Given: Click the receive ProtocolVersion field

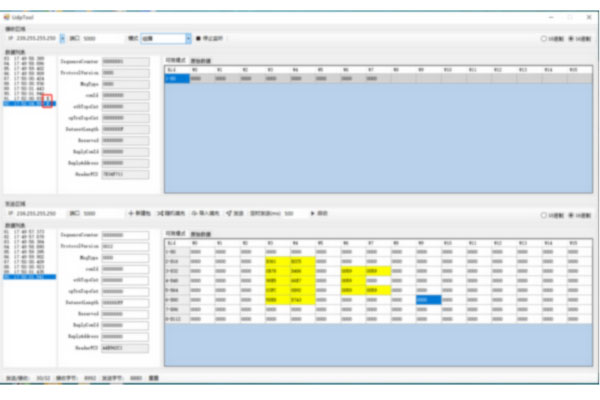Looking at the screenshot, I should pyautogui.click(x=126, y=73).
